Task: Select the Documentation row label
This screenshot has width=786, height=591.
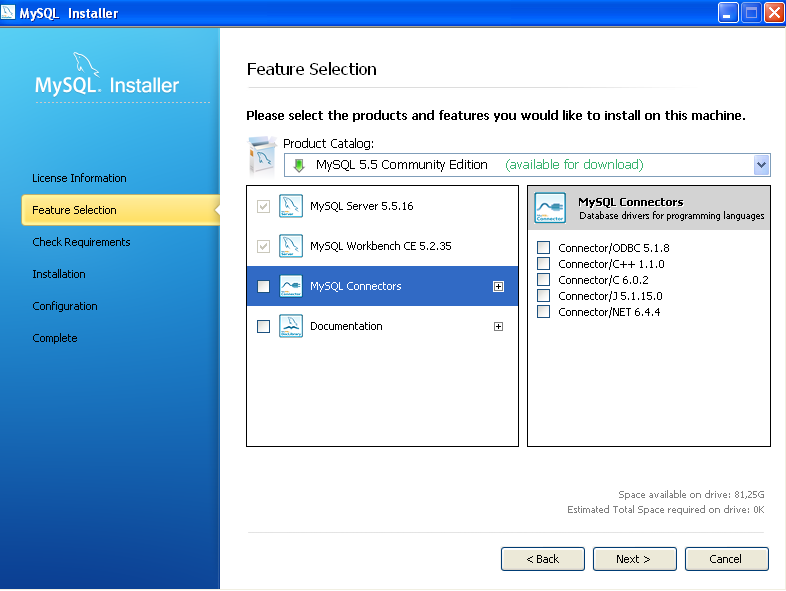Action: point(346,326)
